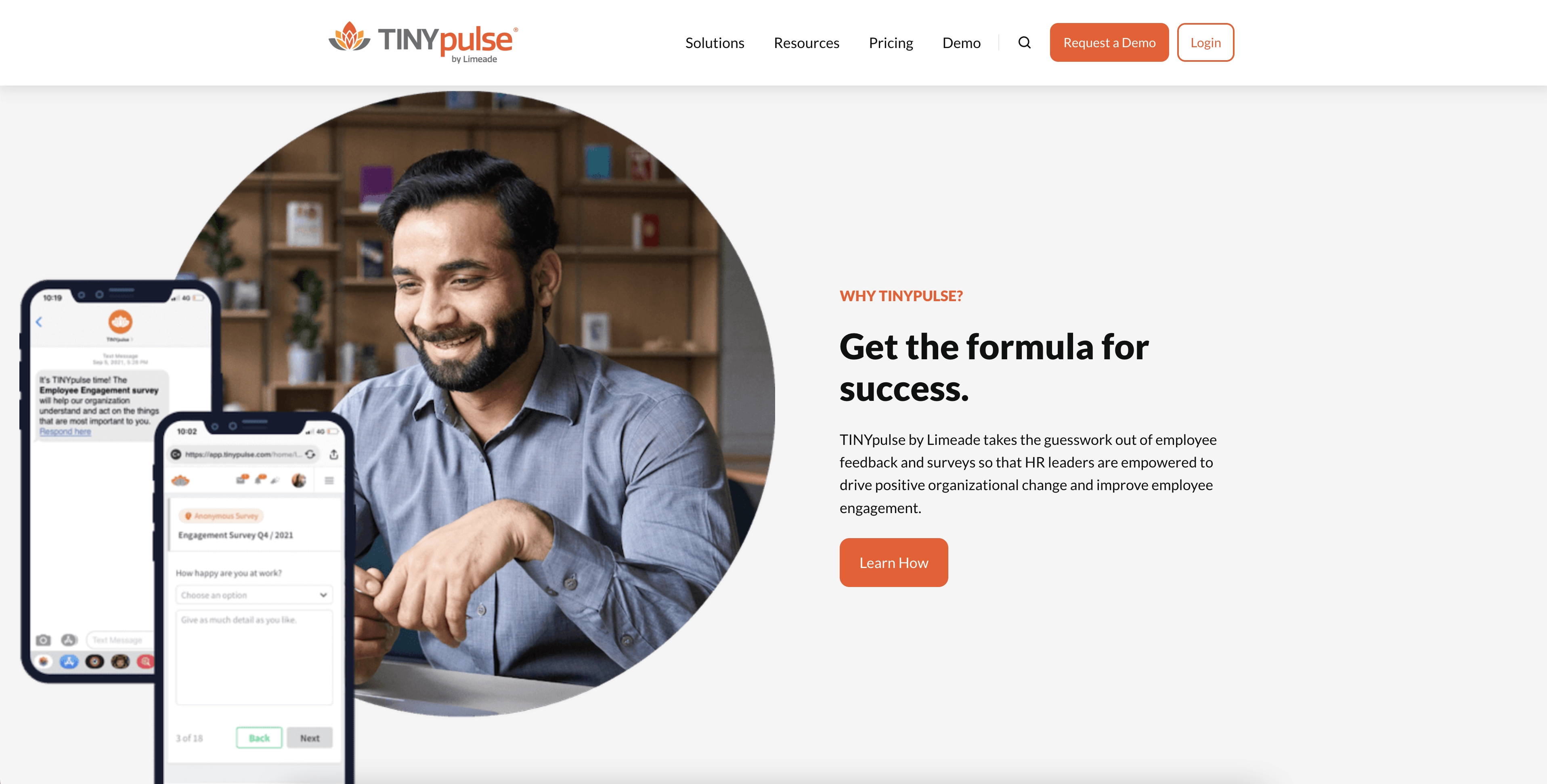Open the Demo menu item

tap(961, 42)
